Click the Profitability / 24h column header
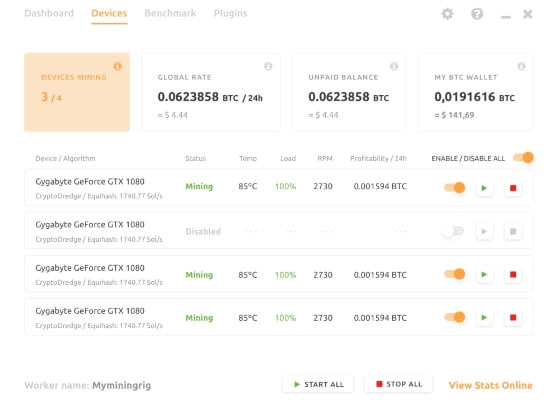 (378, 158)
